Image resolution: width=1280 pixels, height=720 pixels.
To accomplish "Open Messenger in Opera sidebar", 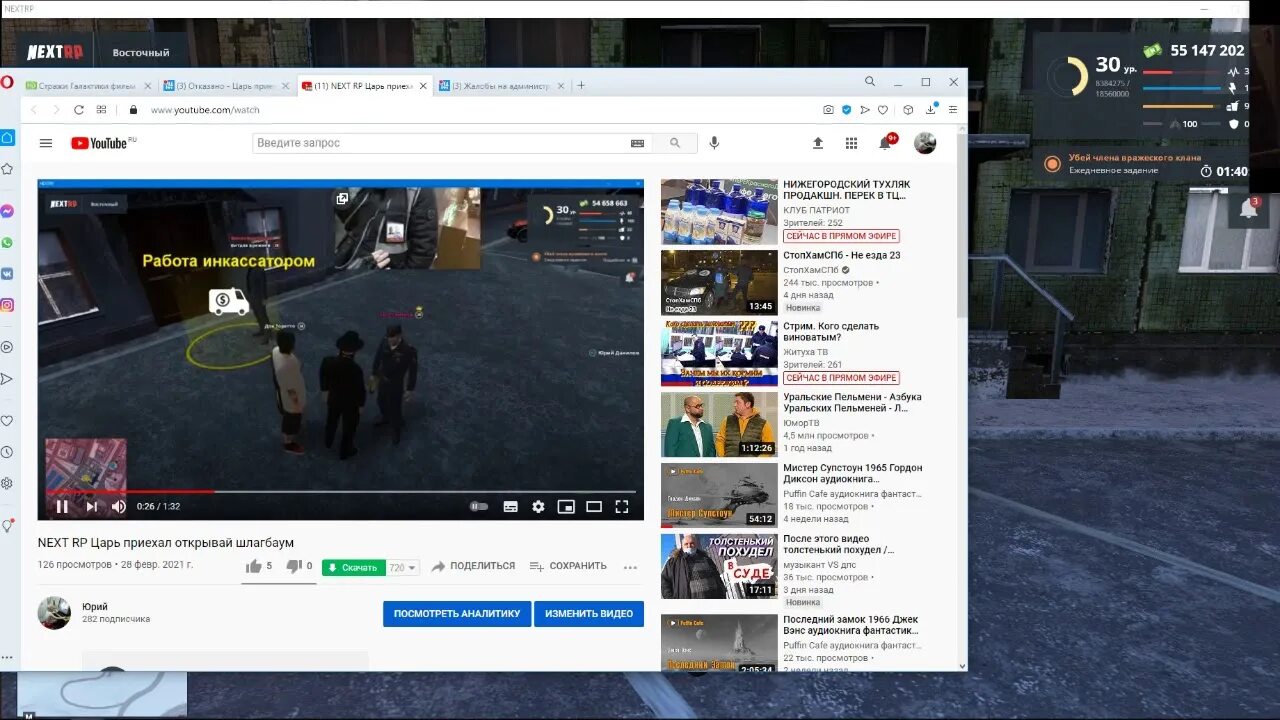I will tap(7, 212).
